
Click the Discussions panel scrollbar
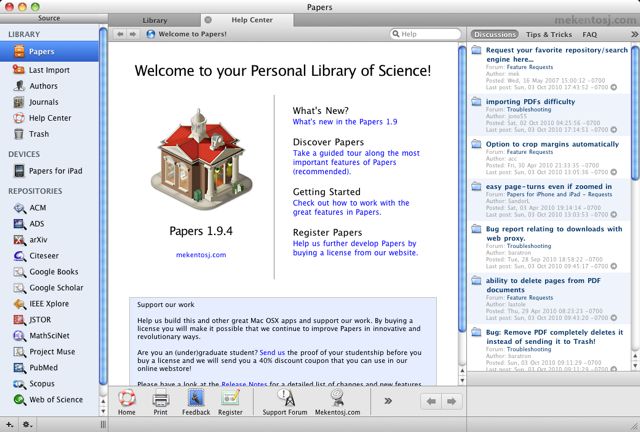(636, 112)
